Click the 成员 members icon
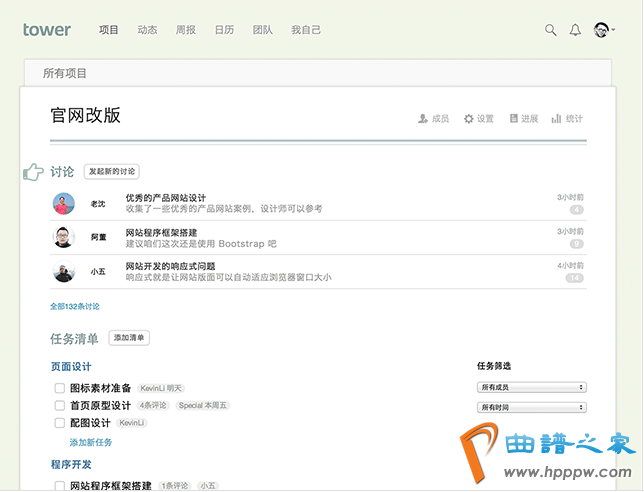The image size is (644, 492). (424, 119)
